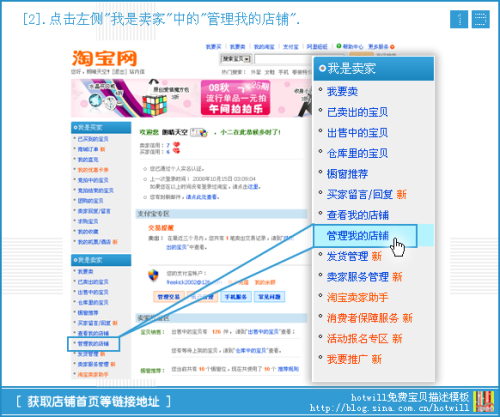Open 仓库里的宝贝 in the enlarged seller panel

coord(358,154)
